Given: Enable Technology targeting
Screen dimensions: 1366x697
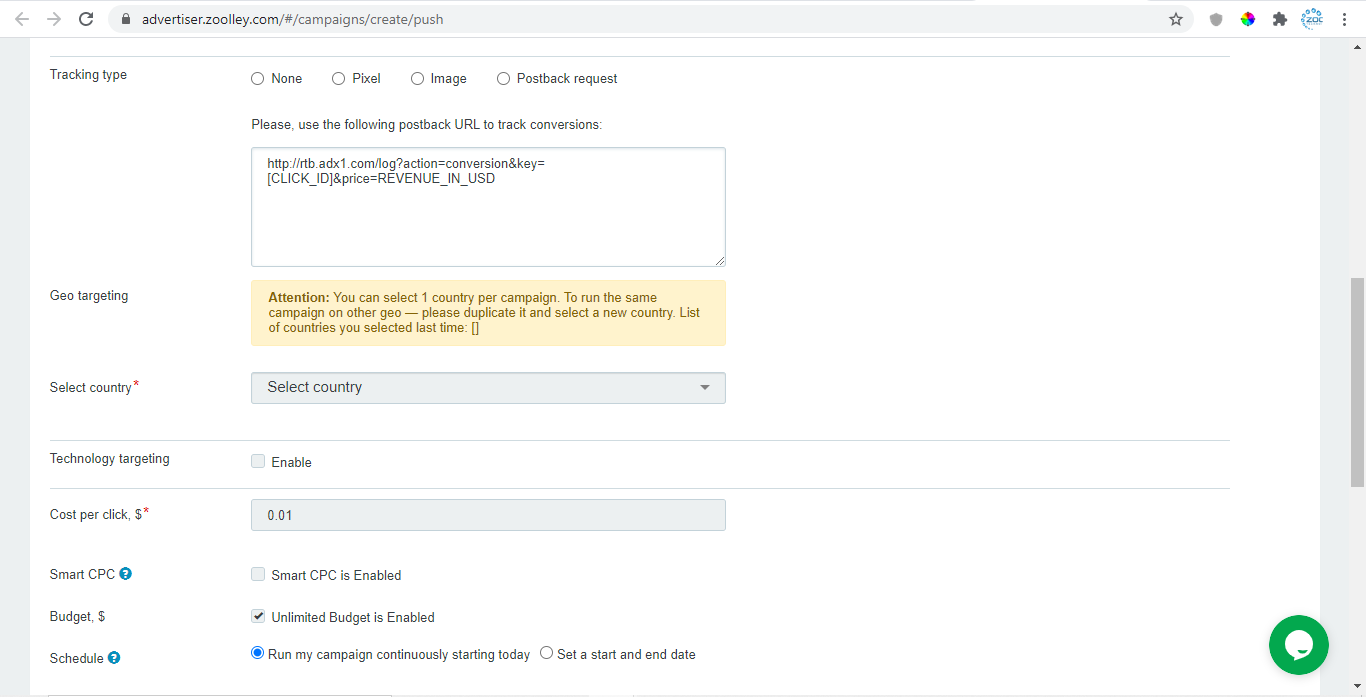Looking at the screenshot, I should point(258,461).
